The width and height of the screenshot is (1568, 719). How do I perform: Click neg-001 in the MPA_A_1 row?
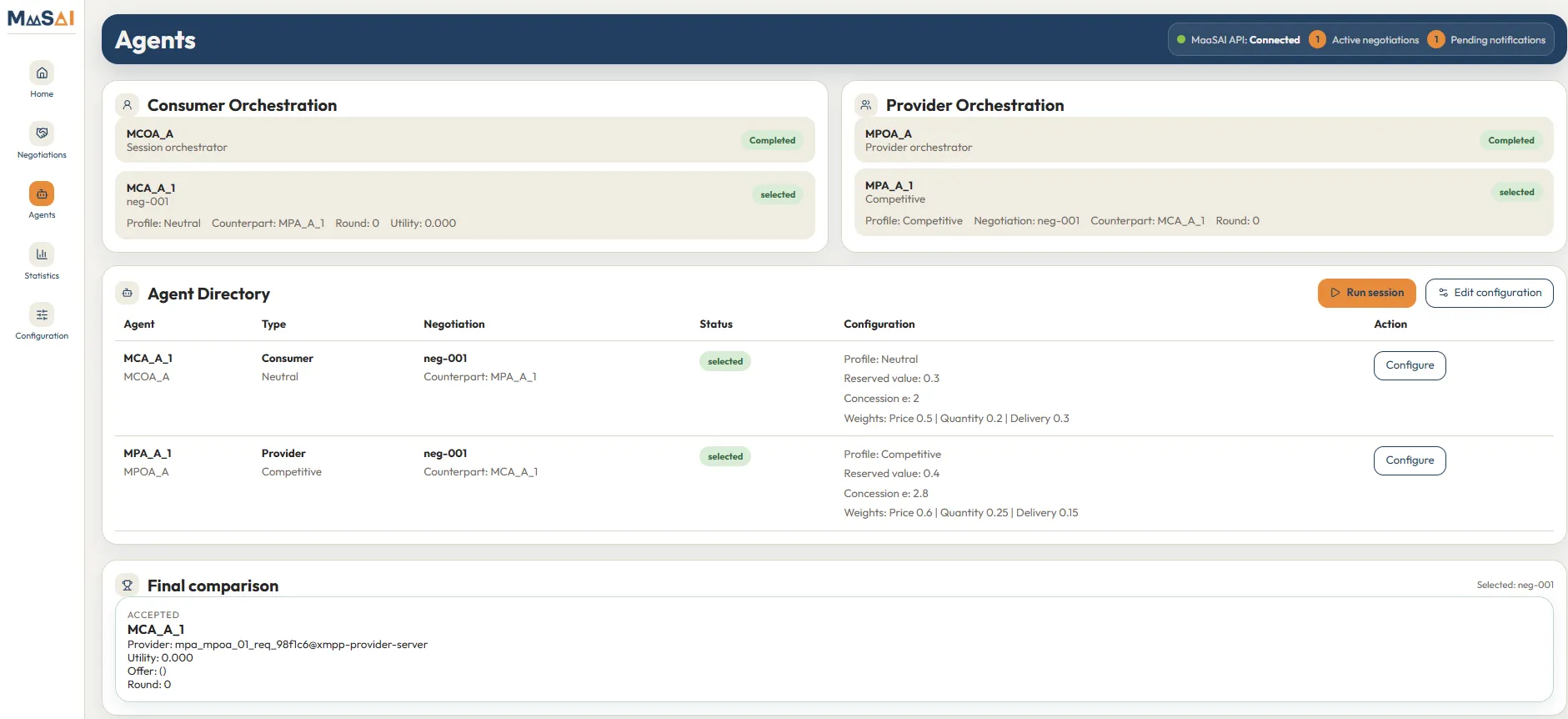pyautogui.click(x=445, y=454)
